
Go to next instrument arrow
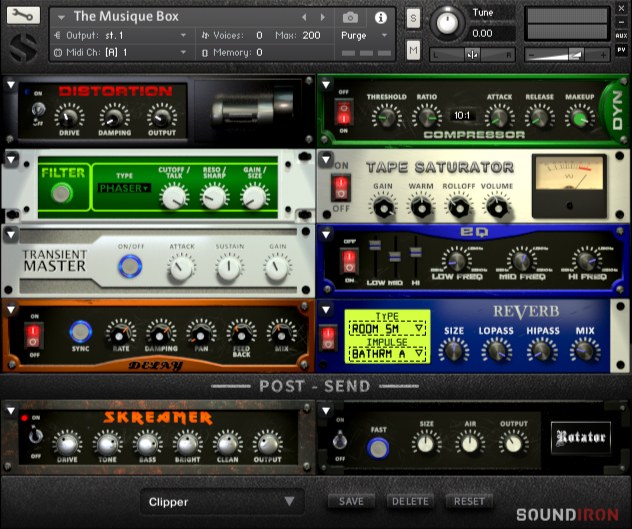click(x=322, y=17)
